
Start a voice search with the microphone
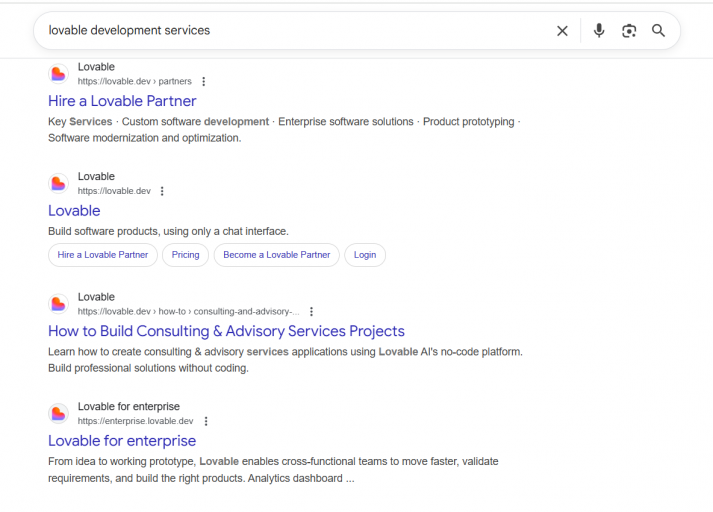point(599,31)
